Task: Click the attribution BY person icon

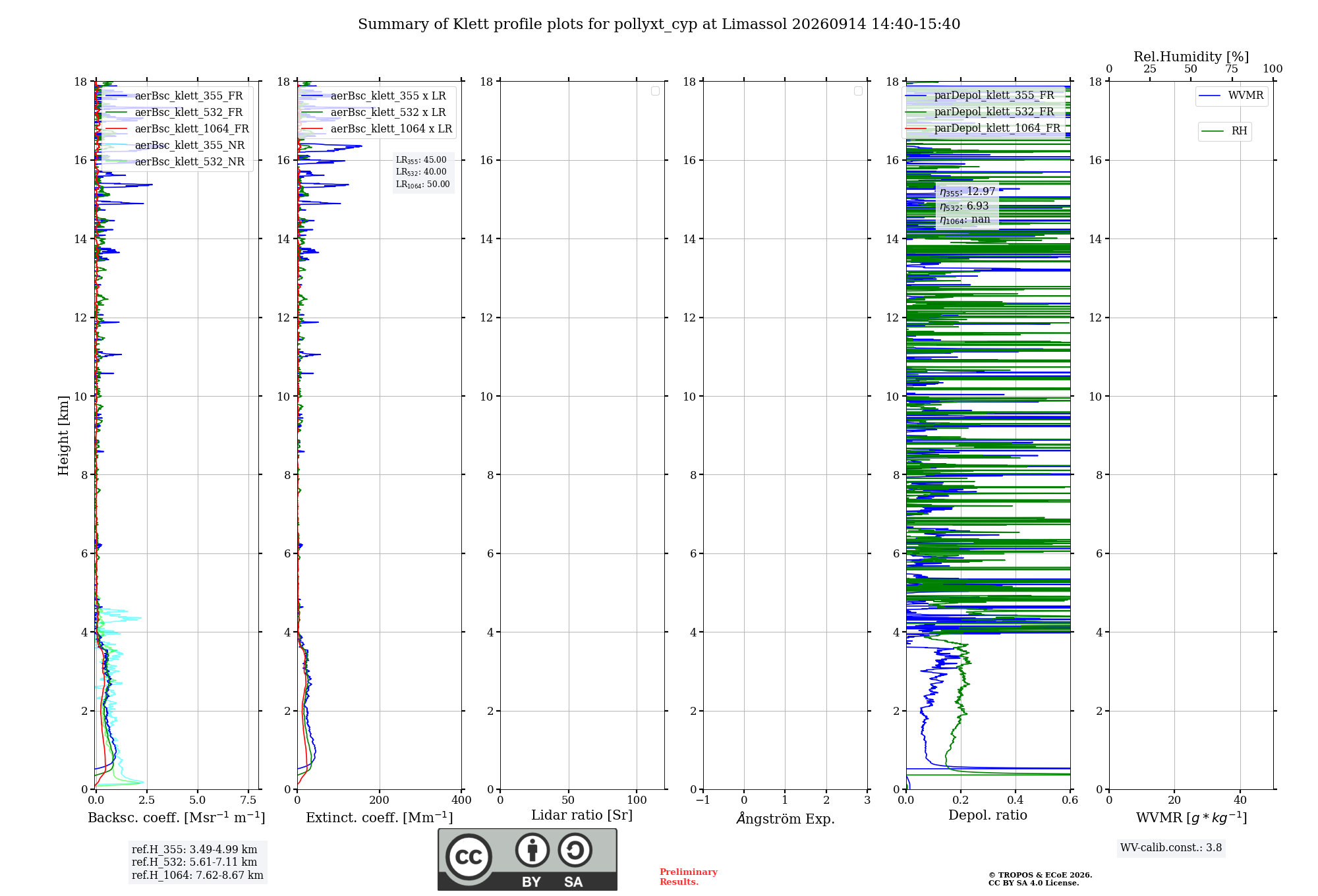Action: 532,850
